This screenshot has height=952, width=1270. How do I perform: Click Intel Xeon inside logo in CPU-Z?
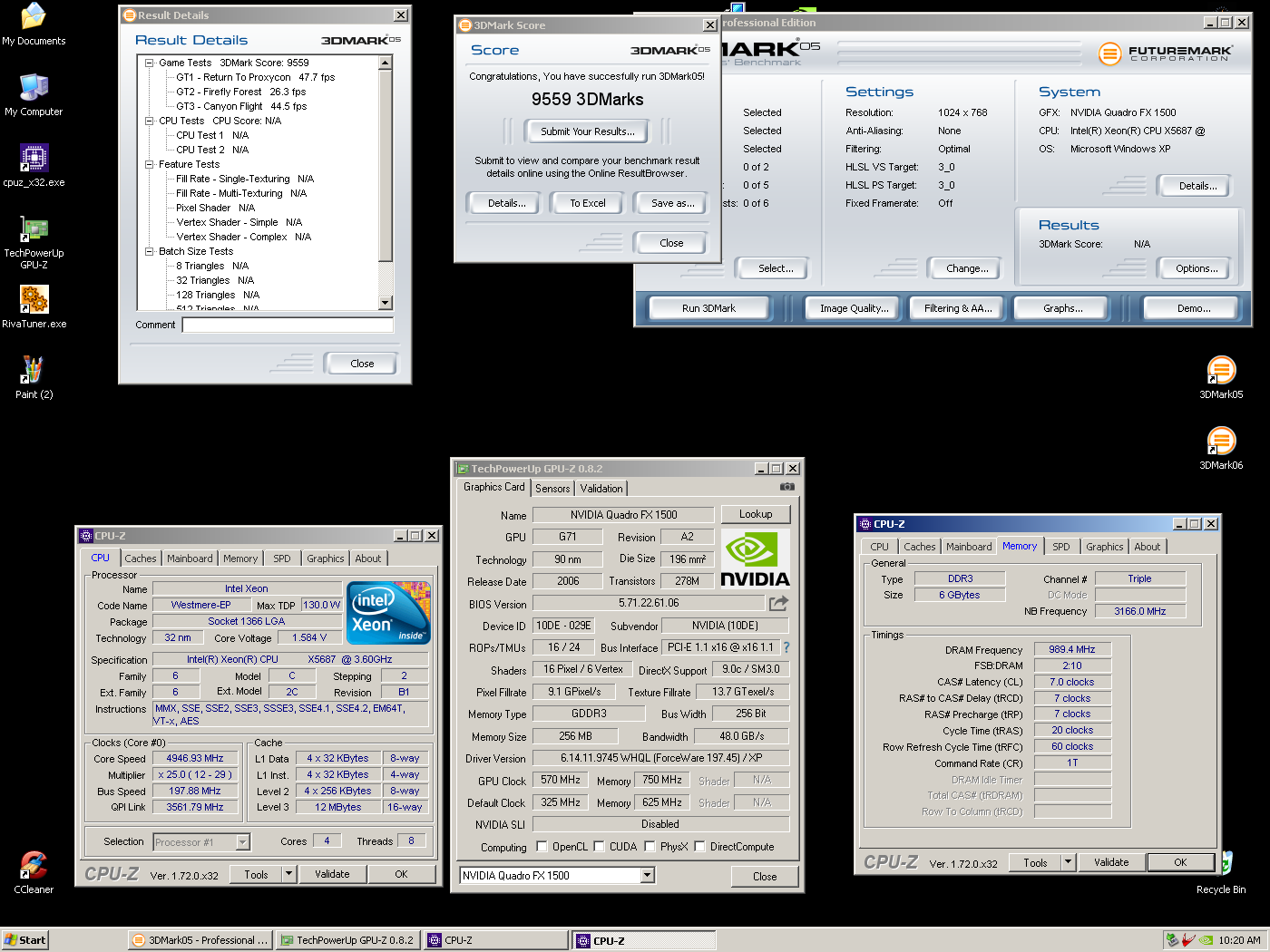click(388, 613)
